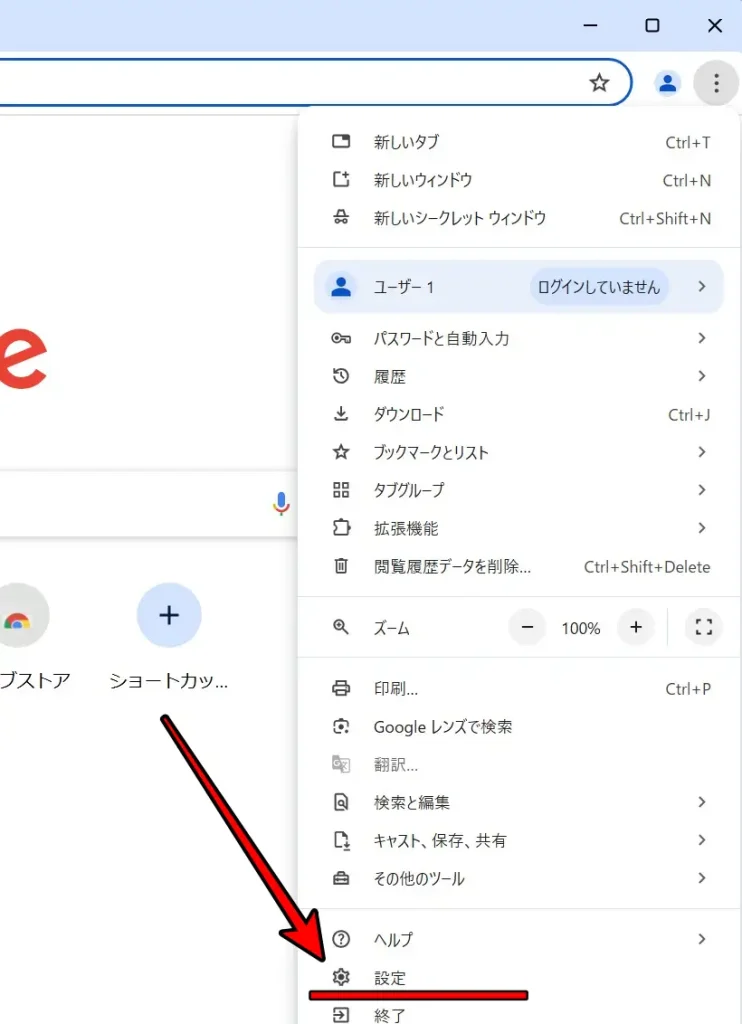The width and height of the screenshot is (742, 1024).
Task: Click the question mark icon beside ヘルプ
Action: coord(341,939)
